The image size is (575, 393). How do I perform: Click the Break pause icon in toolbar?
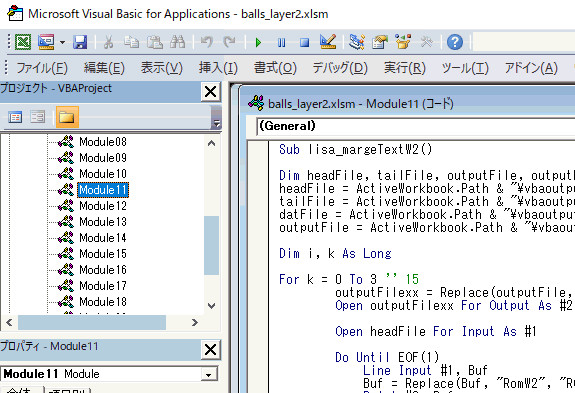coord(281,43)
